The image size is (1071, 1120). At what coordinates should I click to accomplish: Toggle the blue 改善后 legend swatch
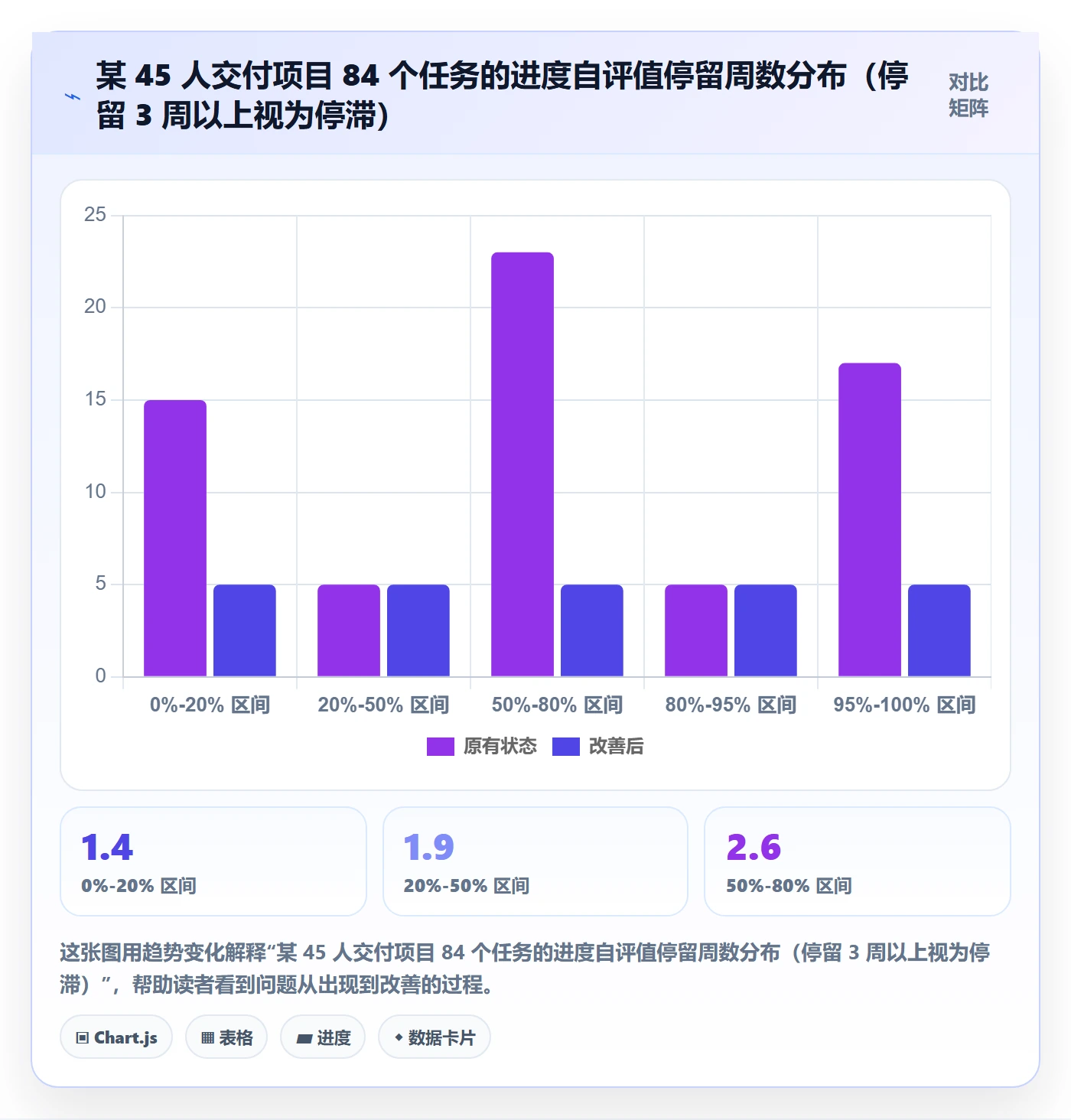coord(566,747)
